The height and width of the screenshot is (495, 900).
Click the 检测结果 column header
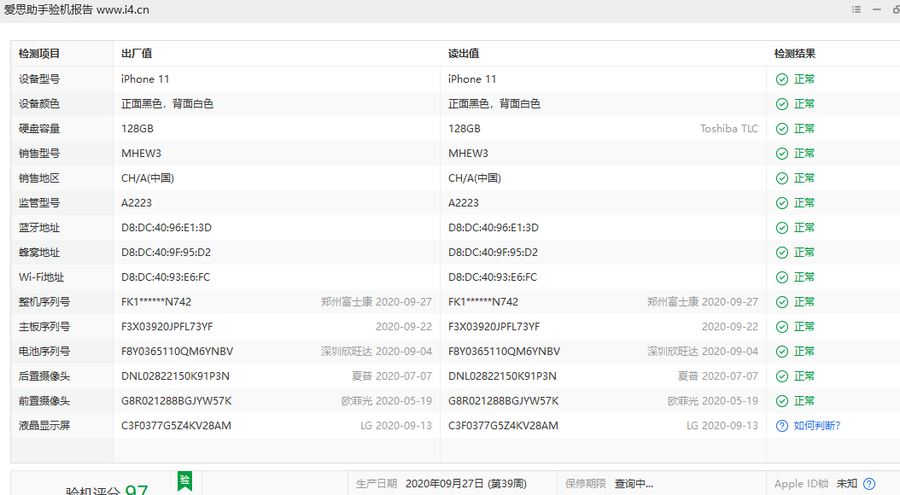pyautogui.click(x=795, y=53)
